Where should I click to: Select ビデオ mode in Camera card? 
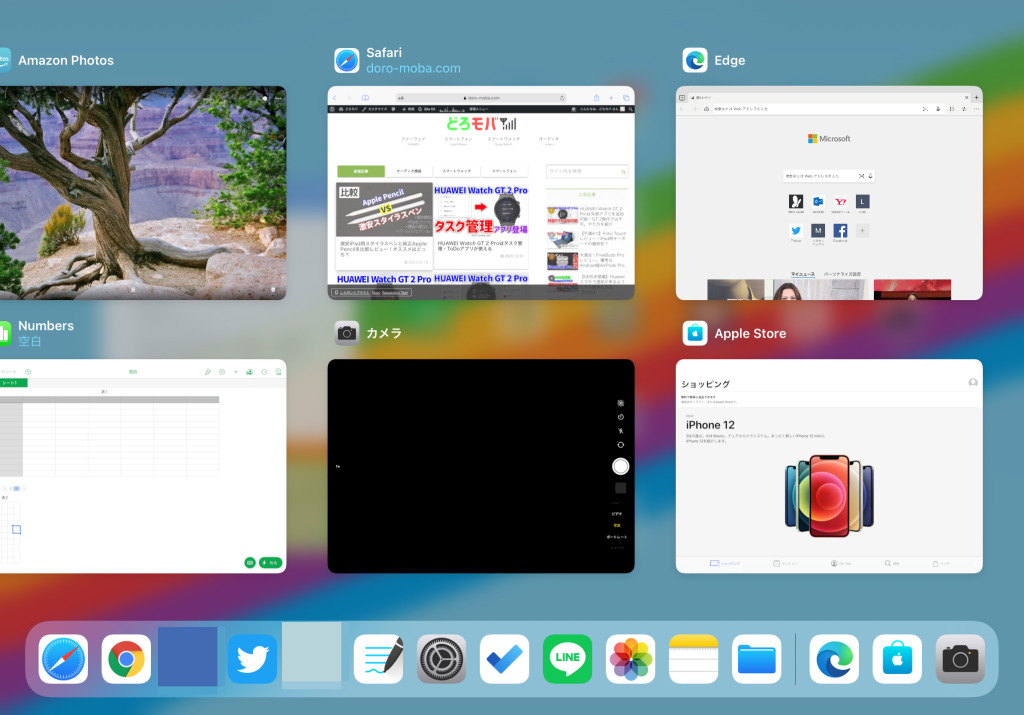tap(616, 514)
